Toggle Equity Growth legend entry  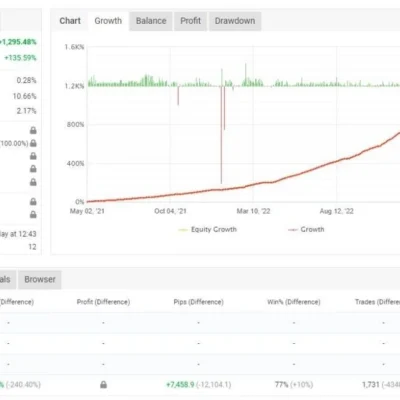(x=208, y=229)
